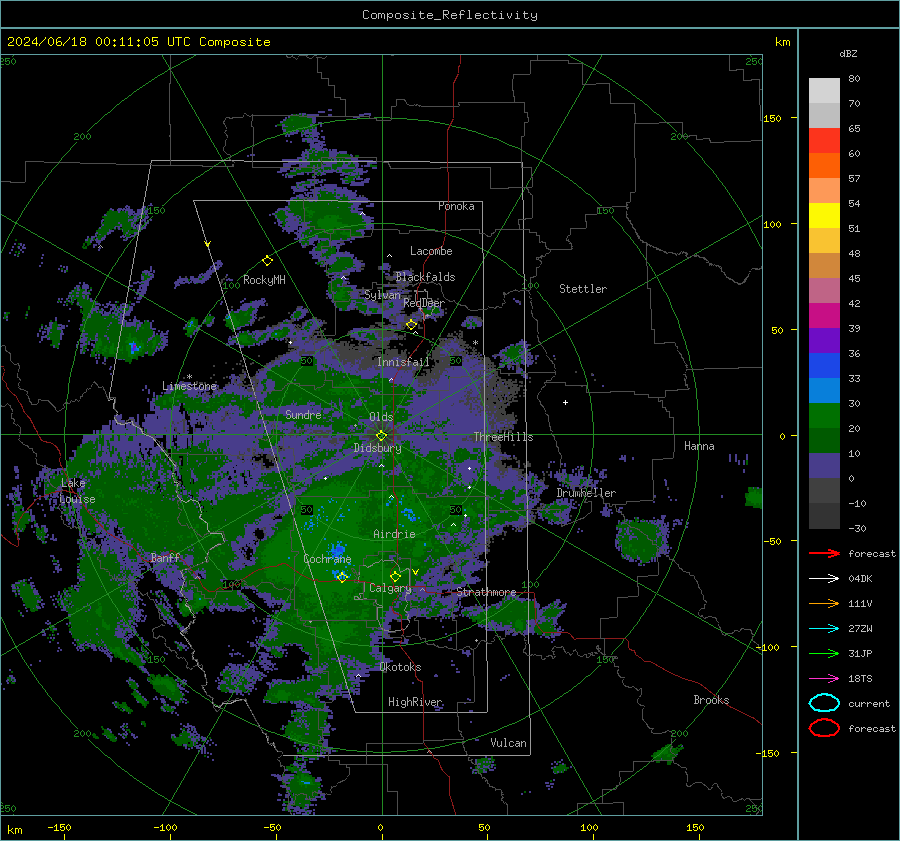Click the RockyMH label

[x=264, y=280]
